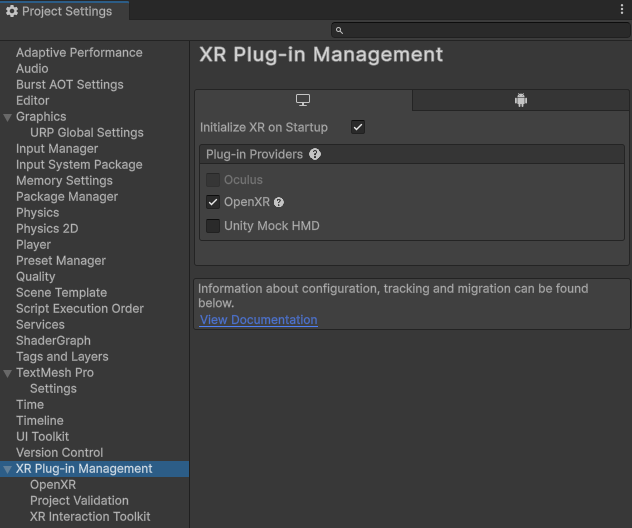
Task: Select the TextMesh Pro category
Action: (x=55, y=372)
